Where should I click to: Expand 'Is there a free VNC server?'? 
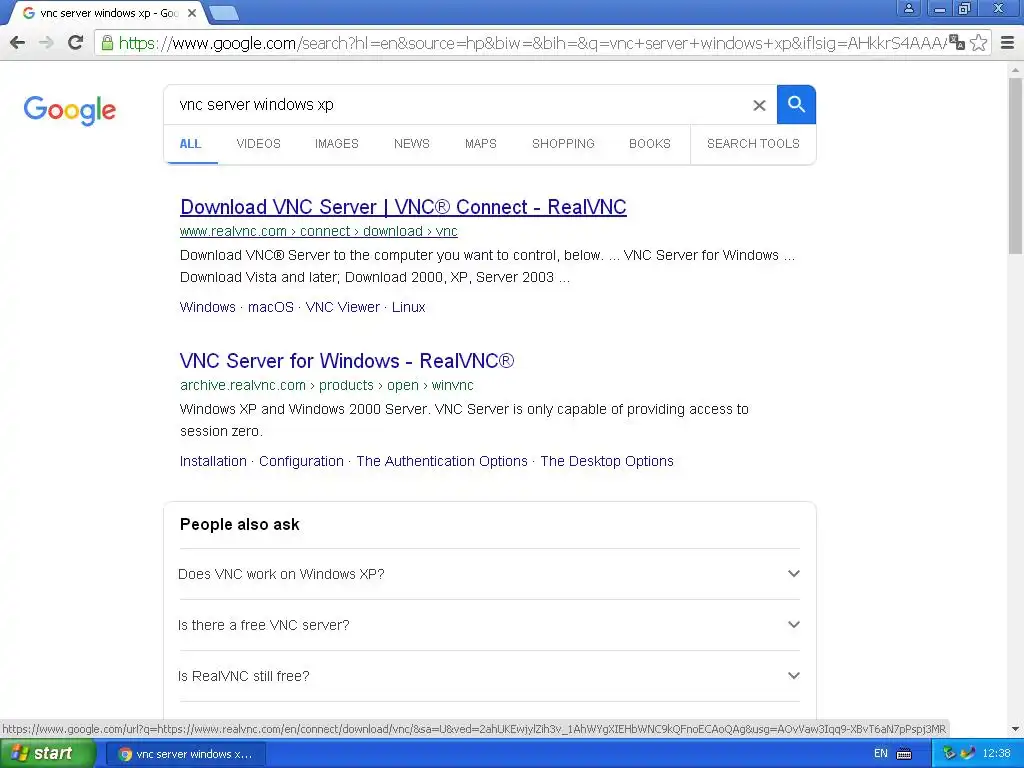pos(489,625)
